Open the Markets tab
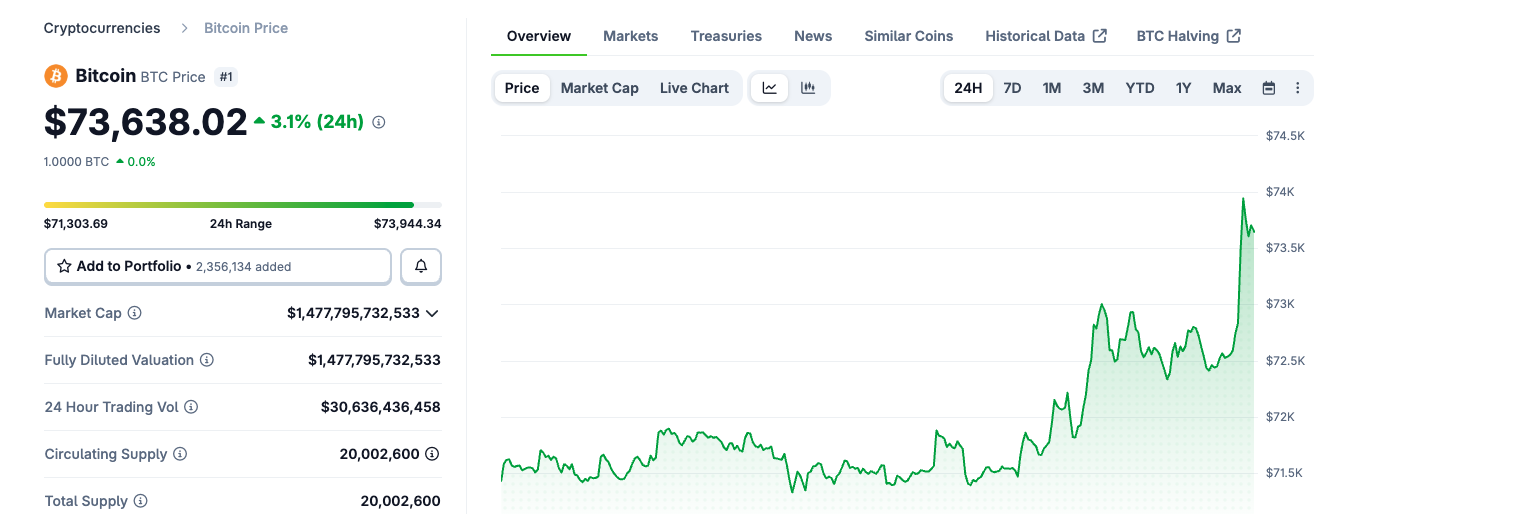 630,36
